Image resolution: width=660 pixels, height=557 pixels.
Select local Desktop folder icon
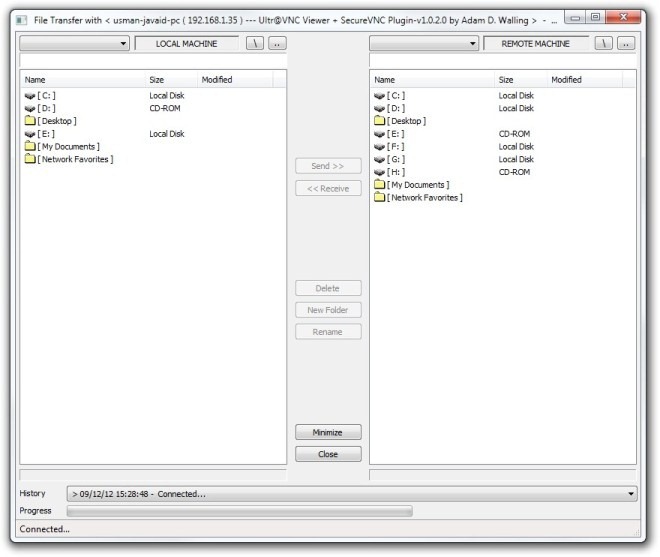(x=30, y=121)
